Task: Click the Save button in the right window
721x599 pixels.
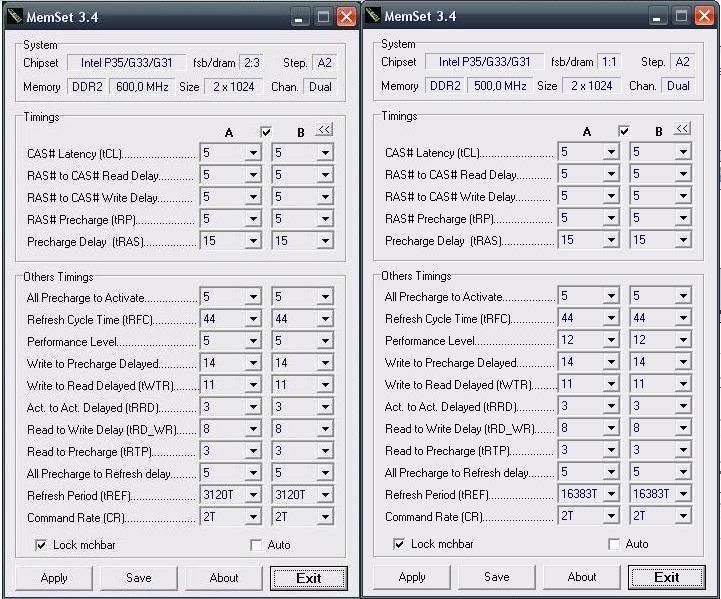Action: 497,577
